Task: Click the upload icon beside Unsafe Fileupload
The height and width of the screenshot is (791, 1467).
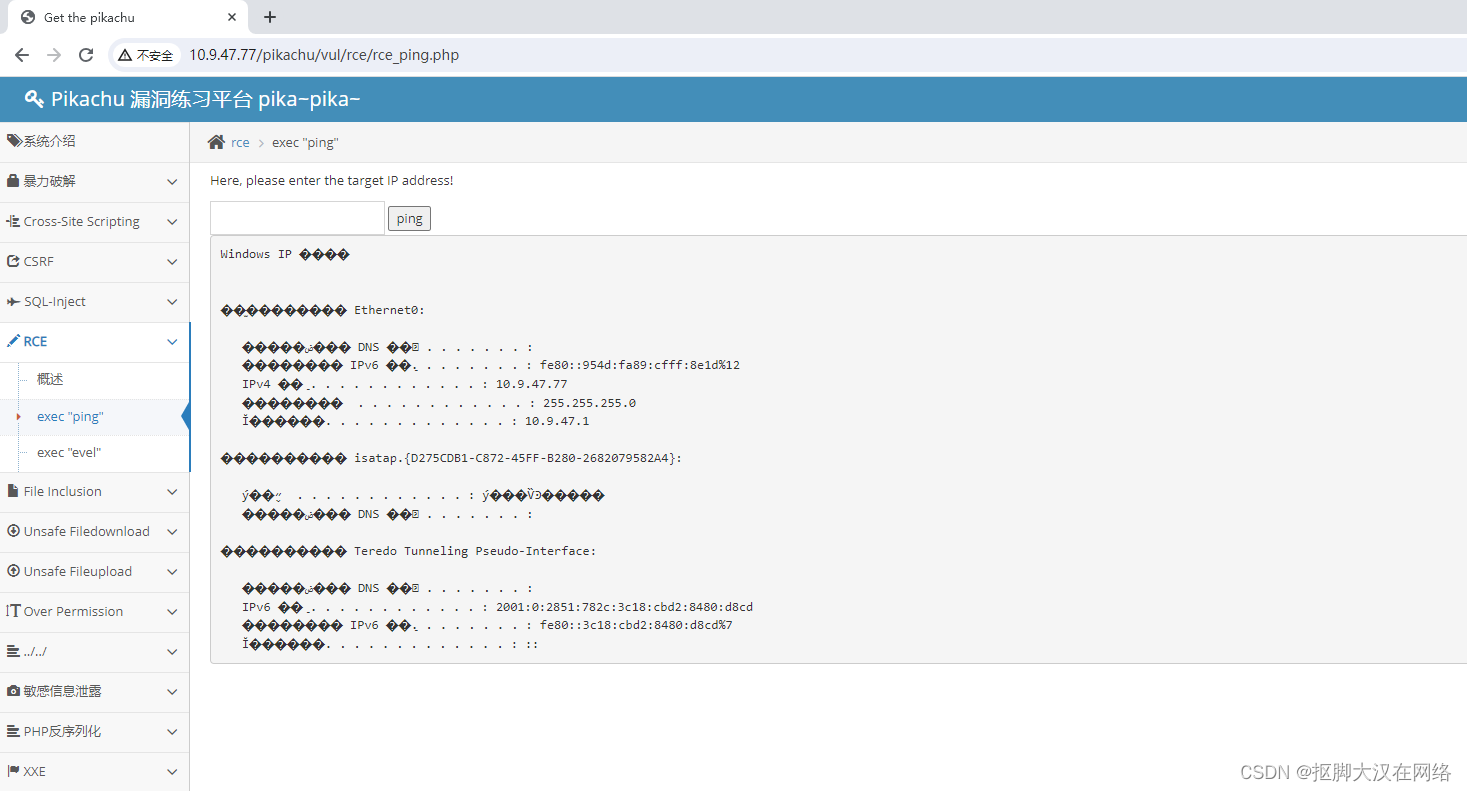Action: point(14,571)
